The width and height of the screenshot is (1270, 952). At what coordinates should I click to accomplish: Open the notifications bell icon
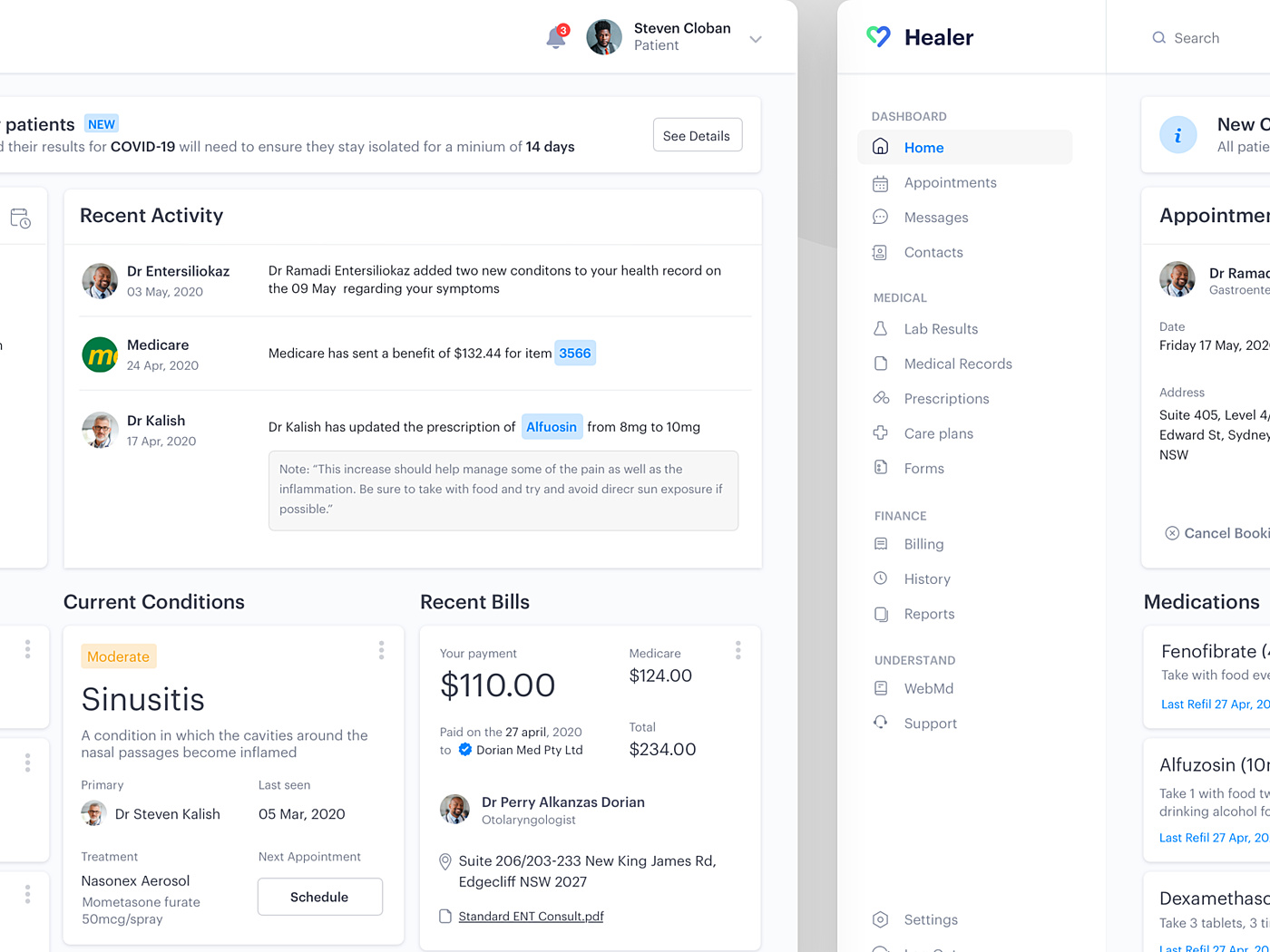coord(556,37)
